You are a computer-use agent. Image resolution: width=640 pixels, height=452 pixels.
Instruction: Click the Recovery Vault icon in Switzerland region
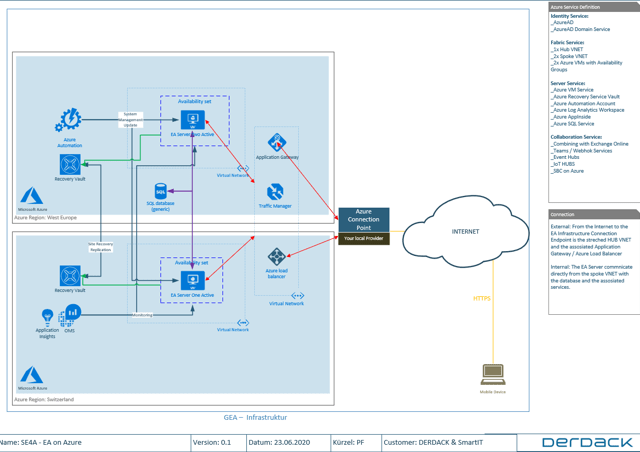[x=70, y=276]
